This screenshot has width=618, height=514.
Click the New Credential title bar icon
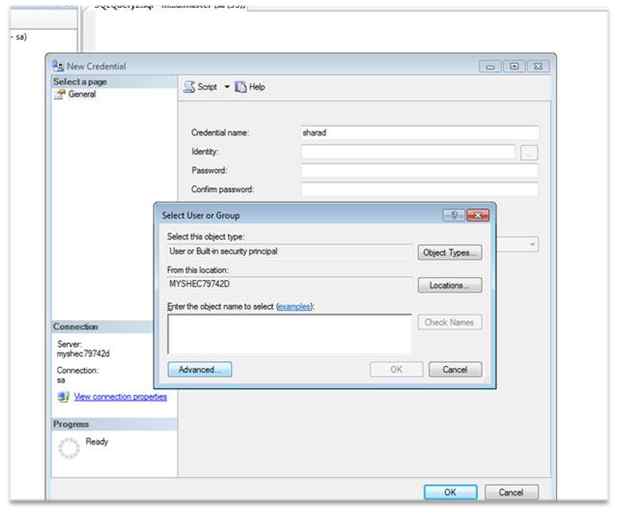point(58,66)
